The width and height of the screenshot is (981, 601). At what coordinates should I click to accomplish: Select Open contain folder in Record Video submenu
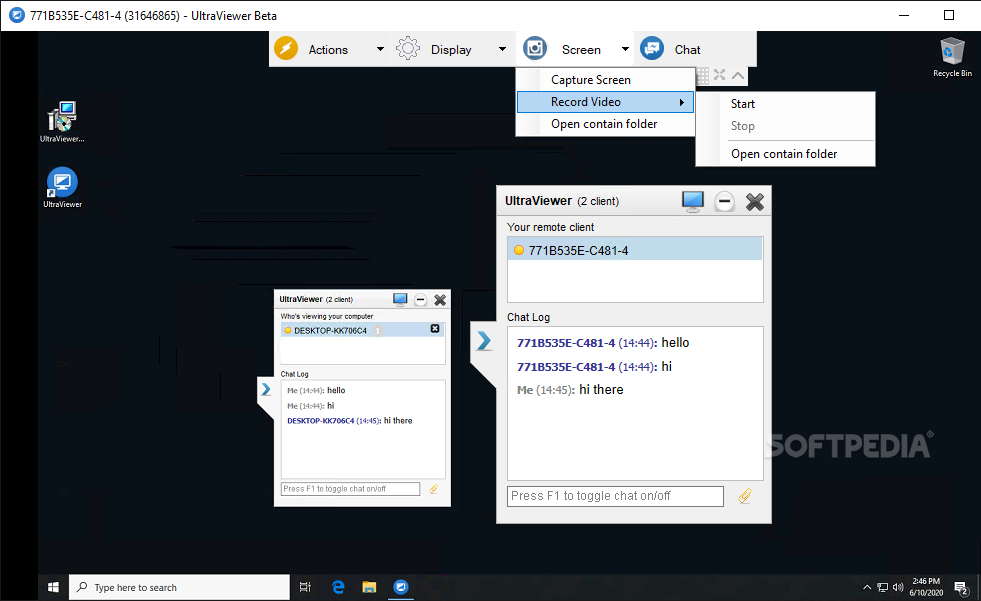(785, 154)
